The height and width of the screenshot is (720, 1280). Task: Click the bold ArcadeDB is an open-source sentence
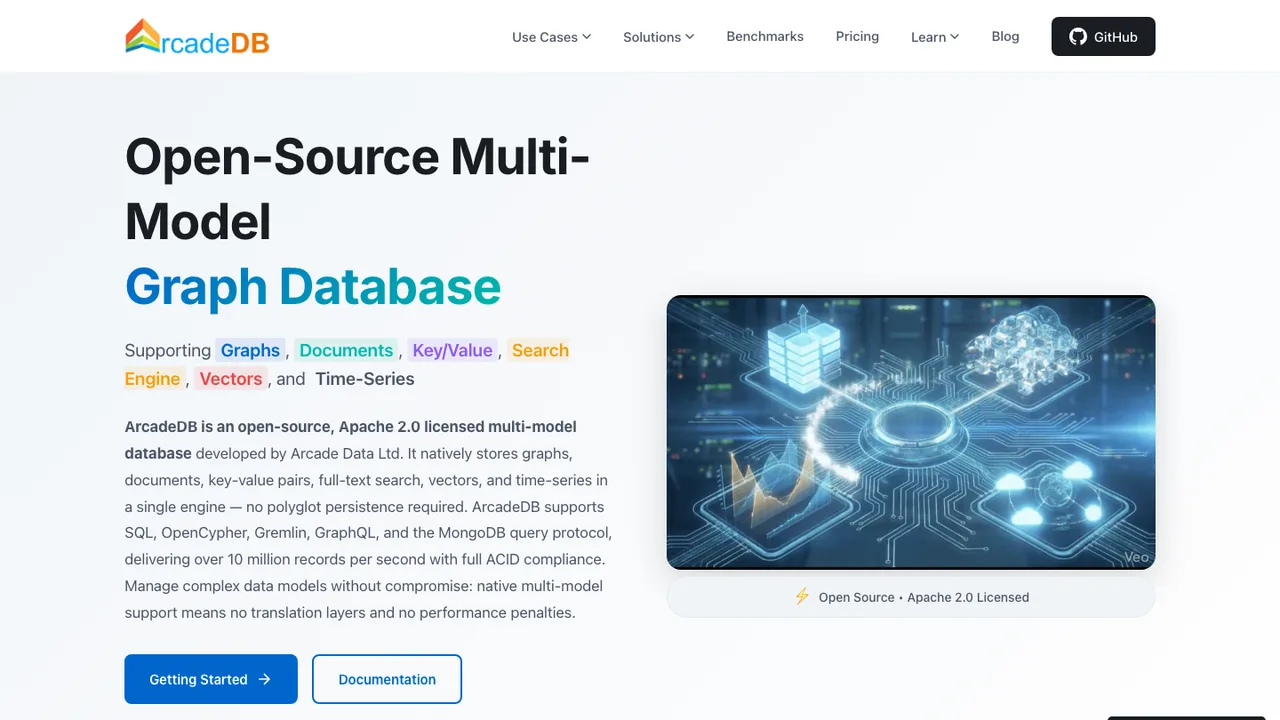350,440
